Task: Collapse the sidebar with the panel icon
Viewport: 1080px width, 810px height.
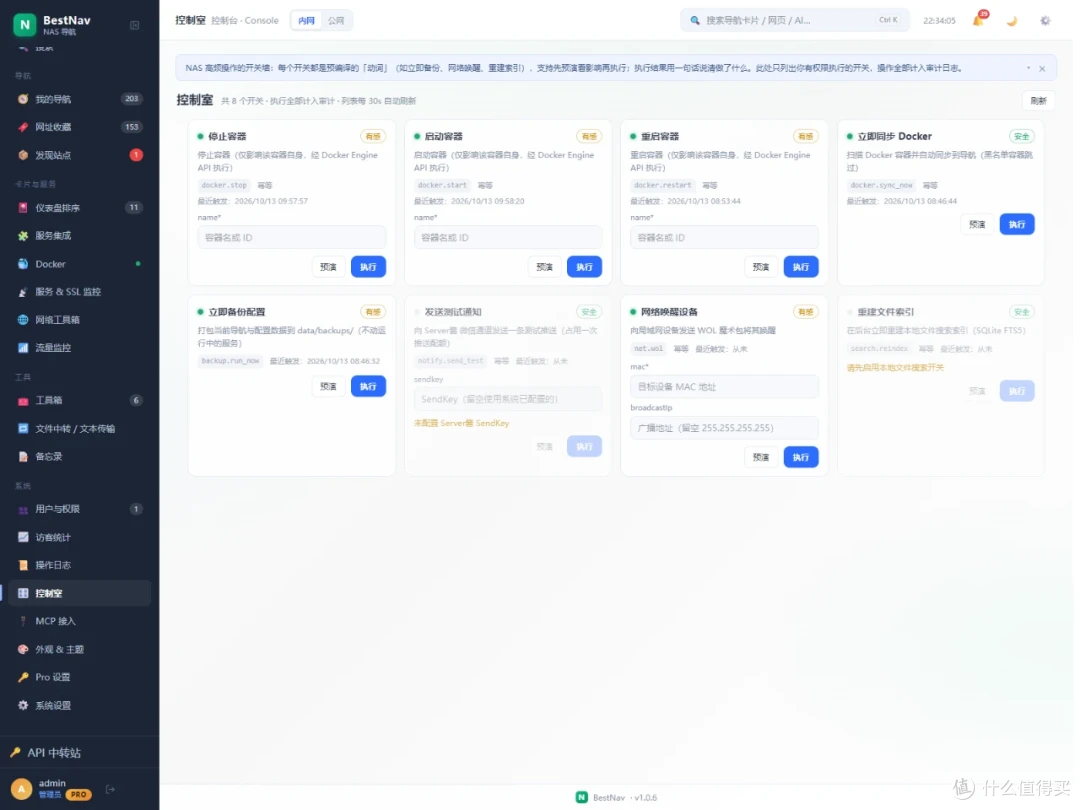Action: tap(135, 25)
